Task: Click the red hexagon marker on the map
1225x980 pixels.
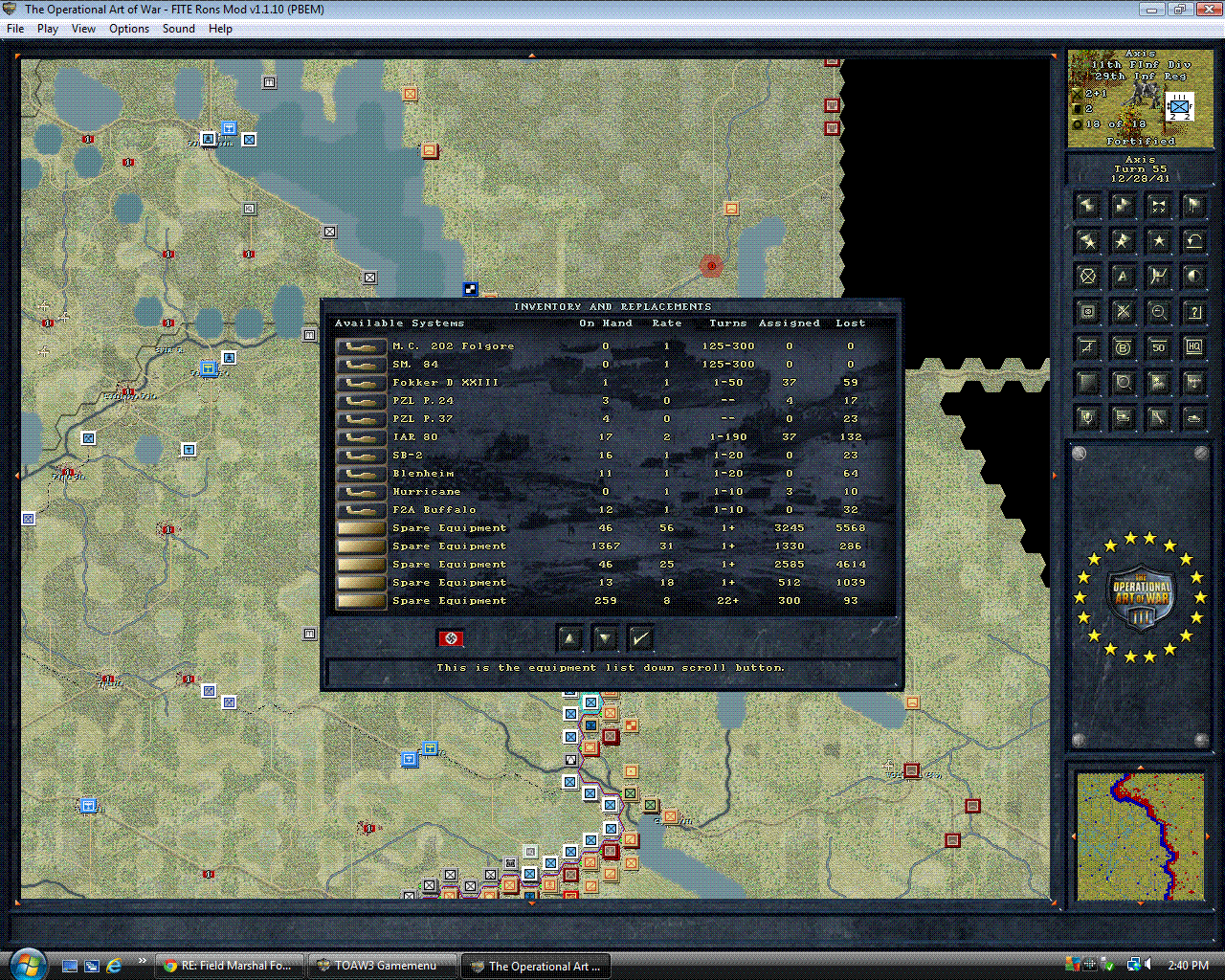Action: point(711,266)
